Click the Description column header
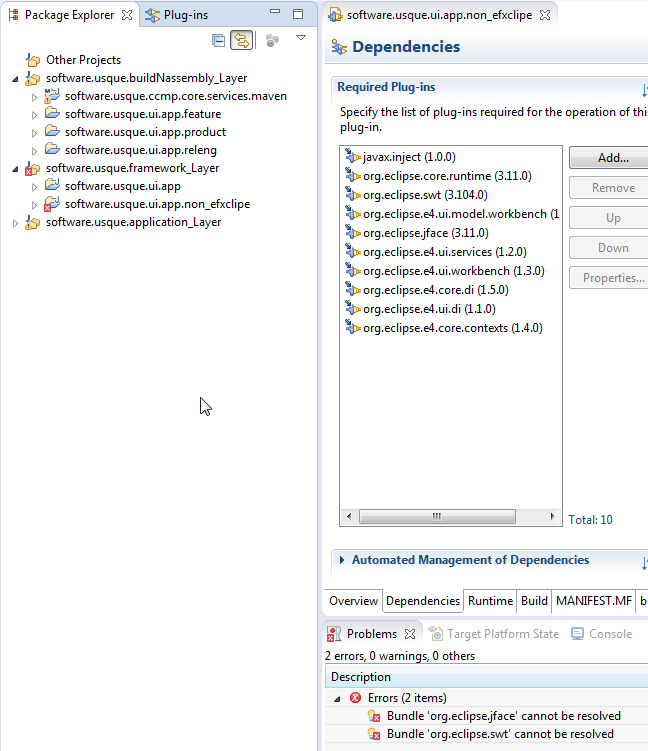 pyautogui.click(x=486, y=677)
